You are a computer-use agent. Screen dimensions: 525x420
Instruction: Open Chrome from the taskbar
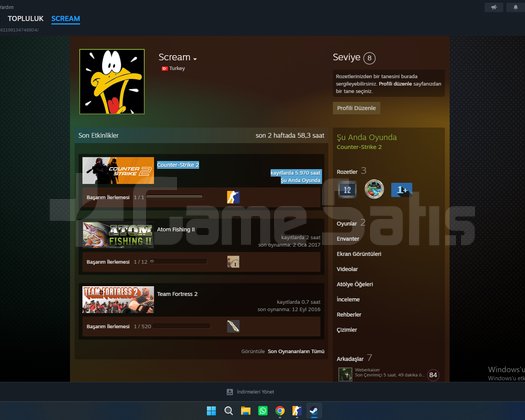280,411
